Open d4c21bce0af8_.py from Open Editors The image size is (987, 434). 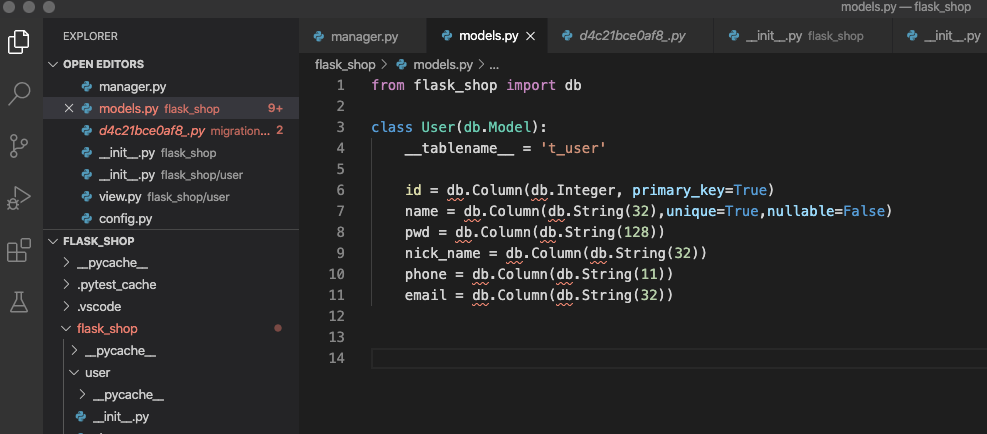(171, 130)
